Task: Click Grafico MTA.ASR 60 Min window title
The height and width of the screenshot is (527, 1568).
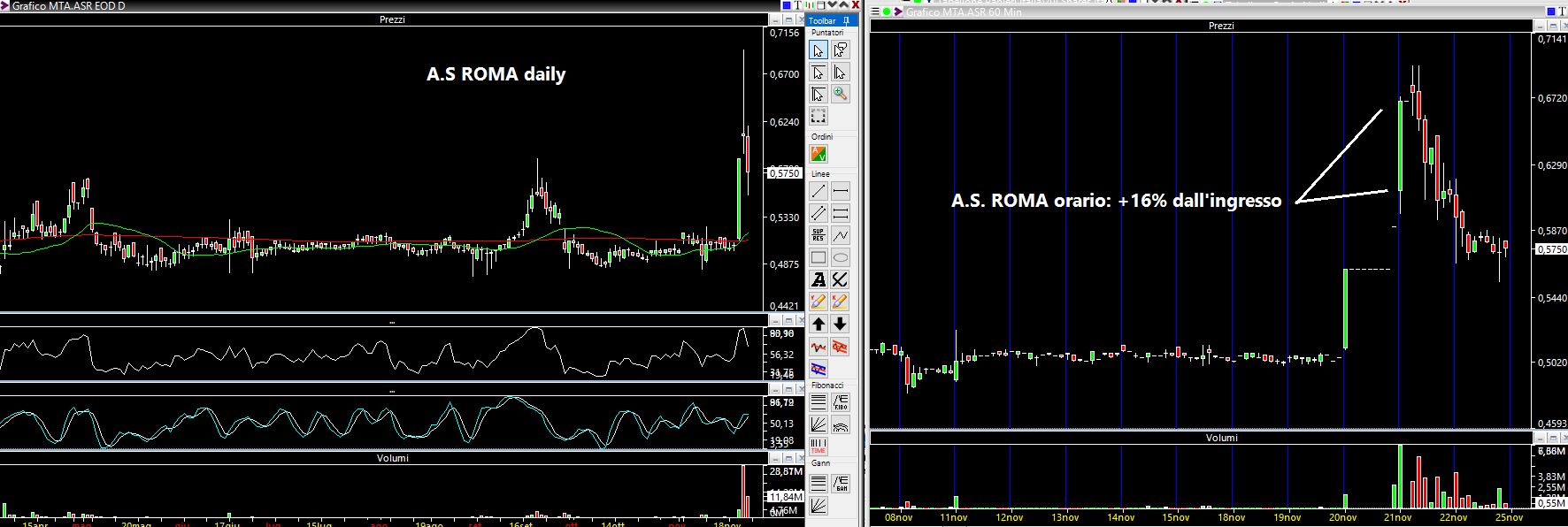Action: point(965,12)
